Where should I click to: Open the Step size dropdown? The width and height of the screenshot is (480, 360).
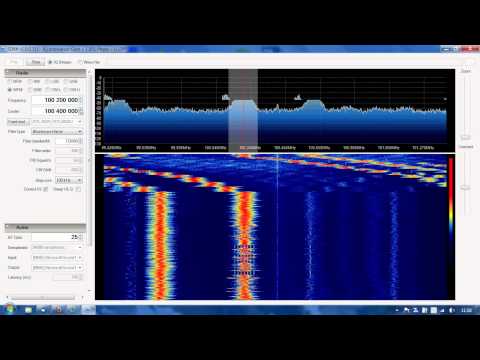(x=69, y=180)
